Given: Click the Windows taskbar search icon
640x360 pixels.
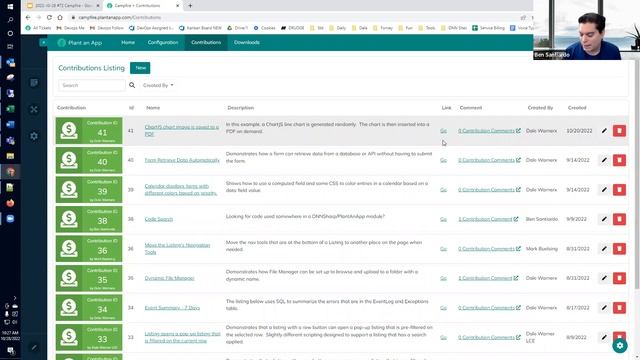Looking at the screenshot, I should tap(10, 20).
